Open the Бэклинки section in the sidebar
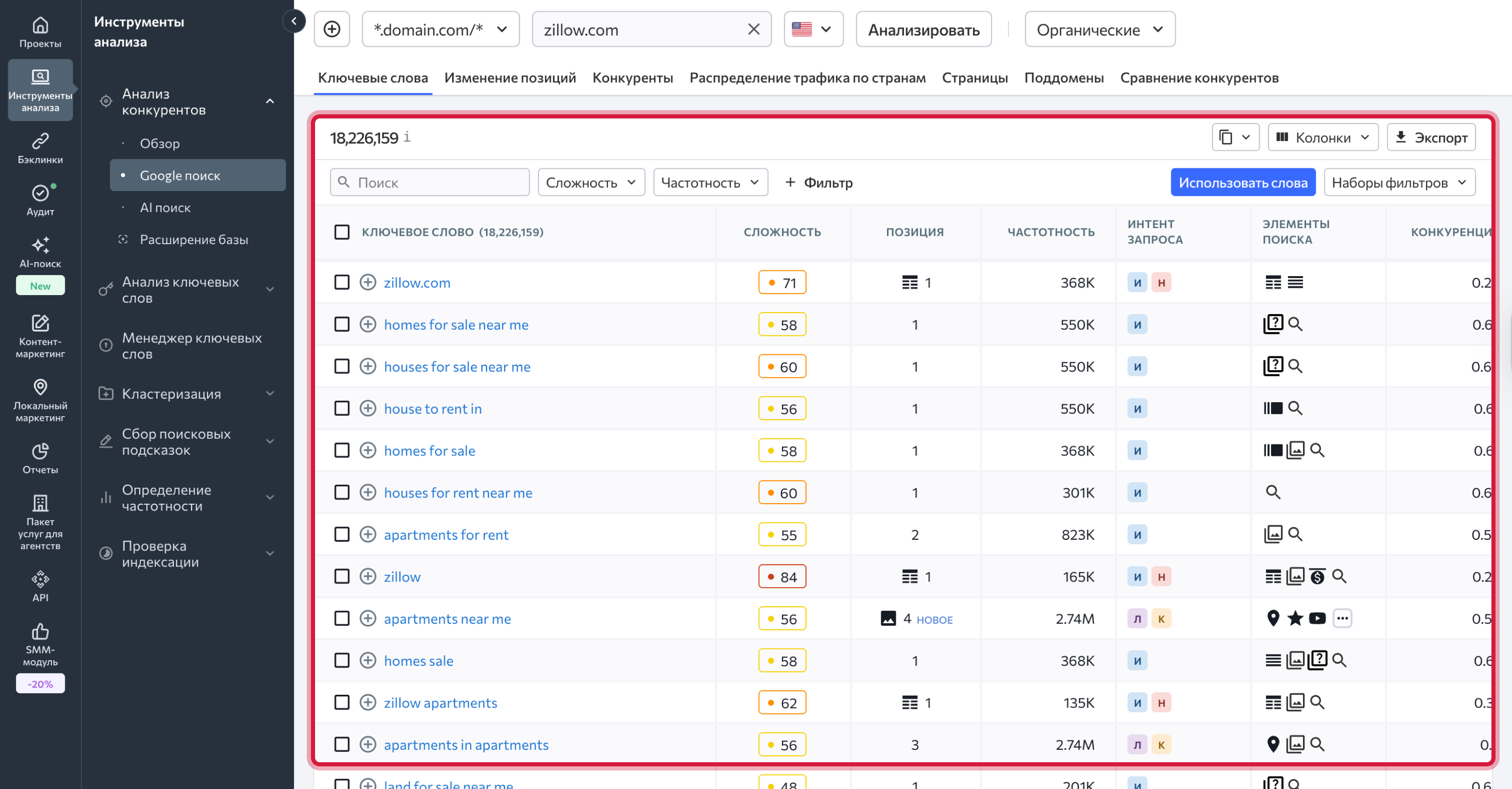The image size is (1512, 789). click(x=39, y=147)
